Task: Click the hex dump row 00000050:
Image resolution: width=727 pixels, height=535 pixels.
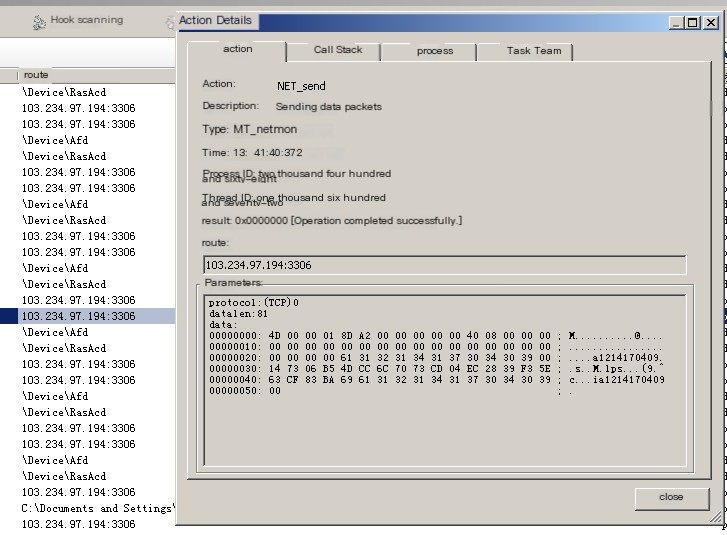Action: tap(390, 391)
